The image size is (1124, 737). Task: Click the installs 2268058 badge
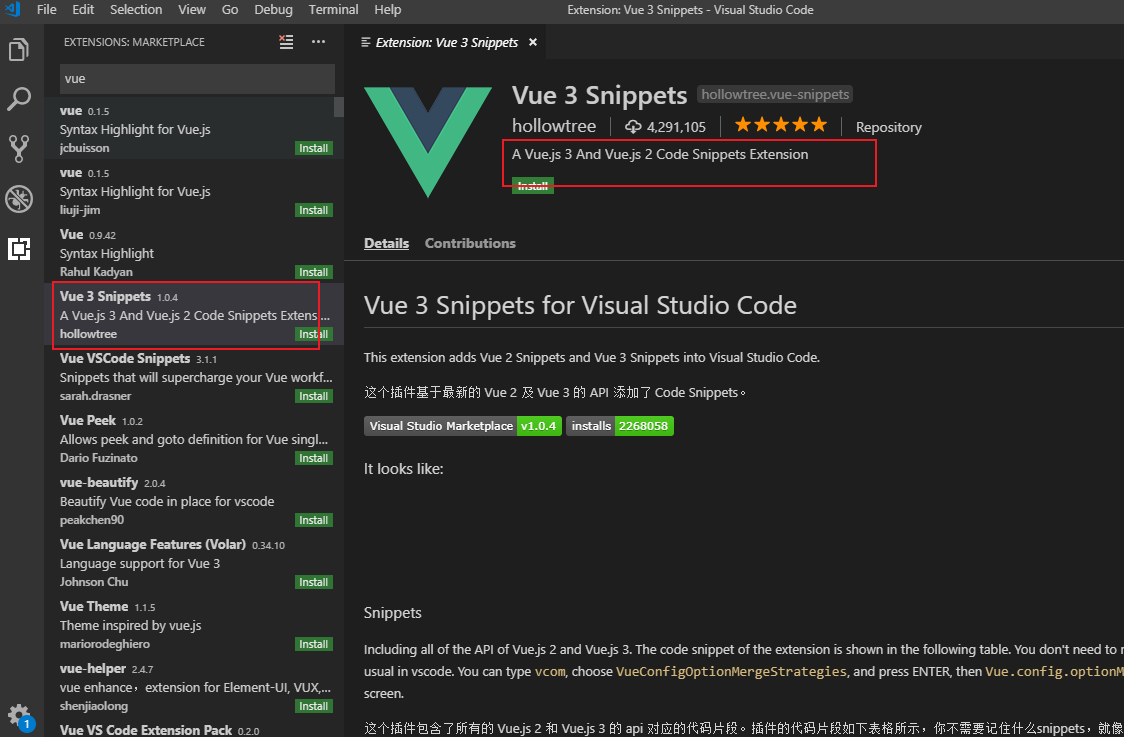[620, 426]
